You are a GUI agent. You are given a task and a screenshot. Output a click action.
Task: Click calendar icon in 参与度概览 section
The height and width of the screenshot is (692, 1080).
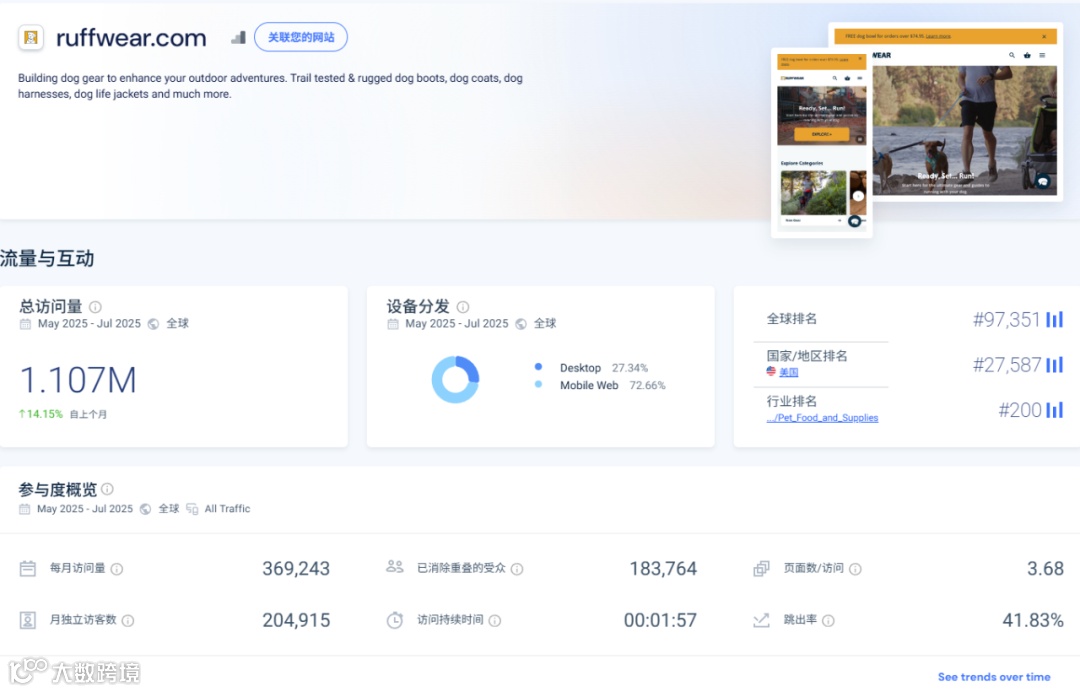pos(25,509)
